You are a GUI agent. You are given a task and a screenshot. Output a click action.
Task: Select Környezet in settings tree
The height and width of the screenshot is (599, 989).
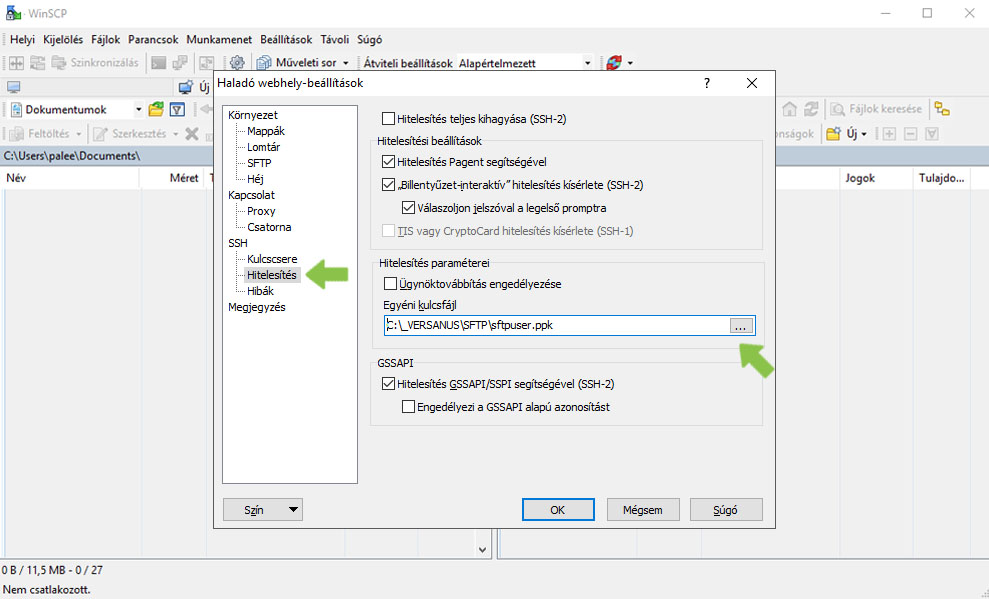(253, 115)
